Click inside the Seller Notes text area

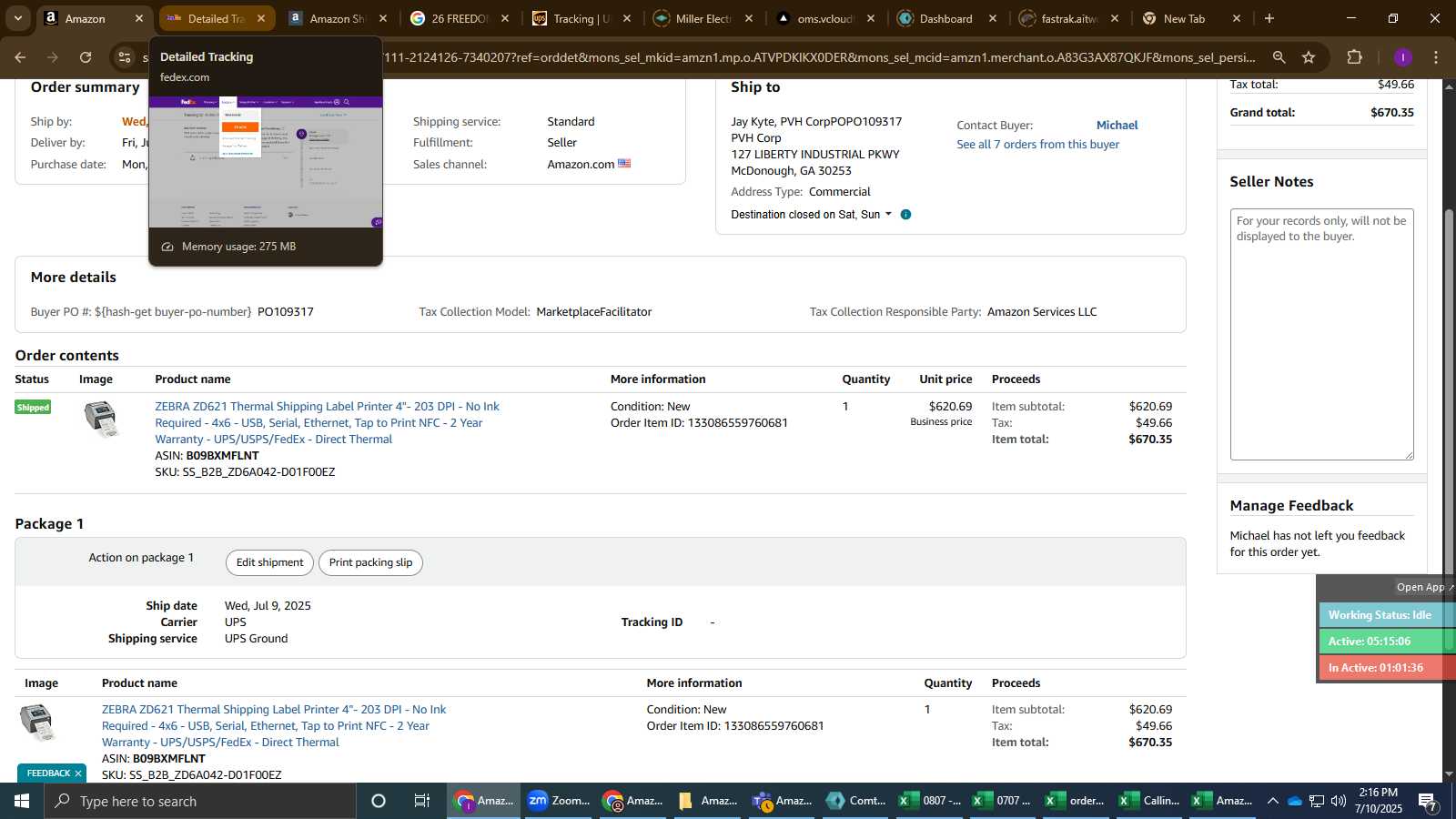[x=1321, y=335]
